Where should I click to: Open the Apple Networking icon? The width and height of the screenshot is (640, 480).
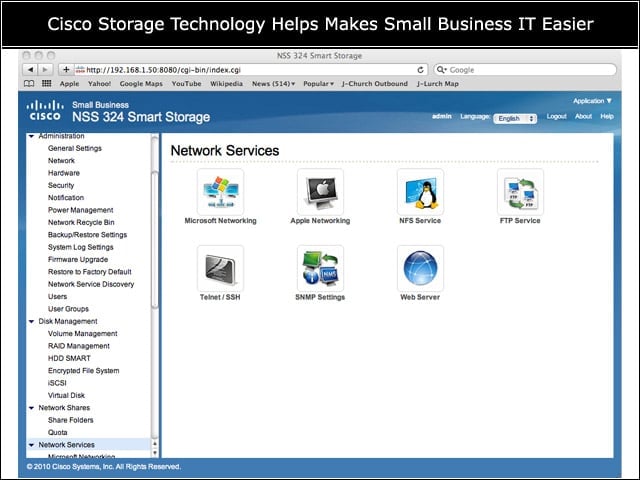[x=320, y=192]
